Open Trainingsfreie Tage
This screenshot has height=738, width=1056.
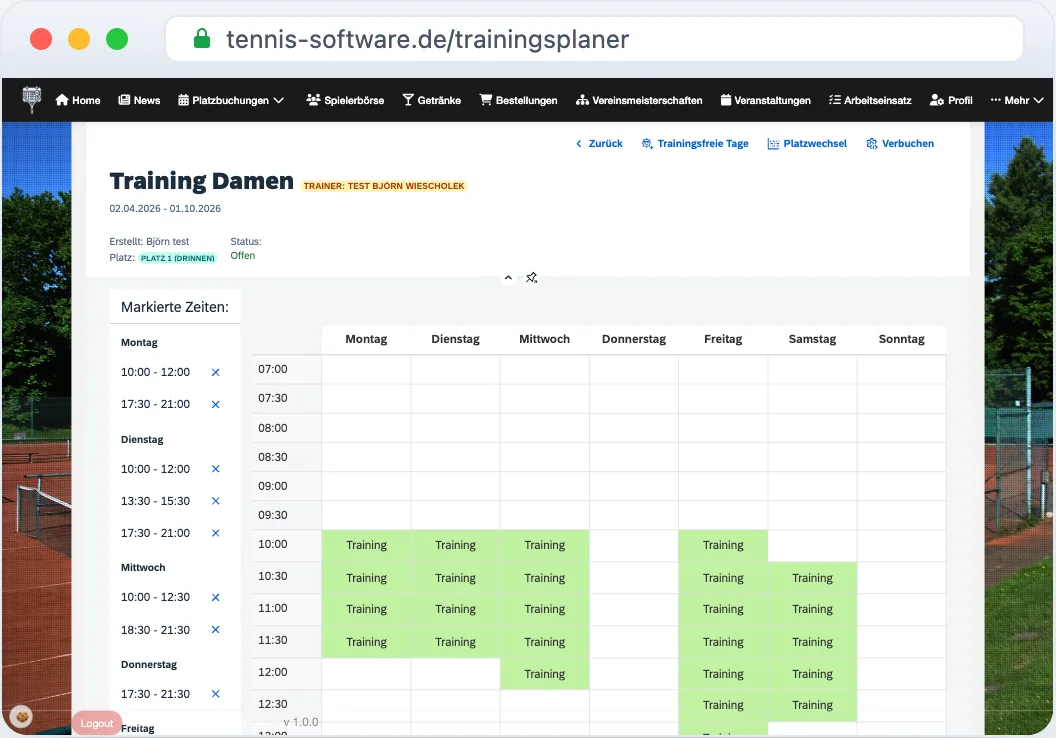tap(695, 143)
